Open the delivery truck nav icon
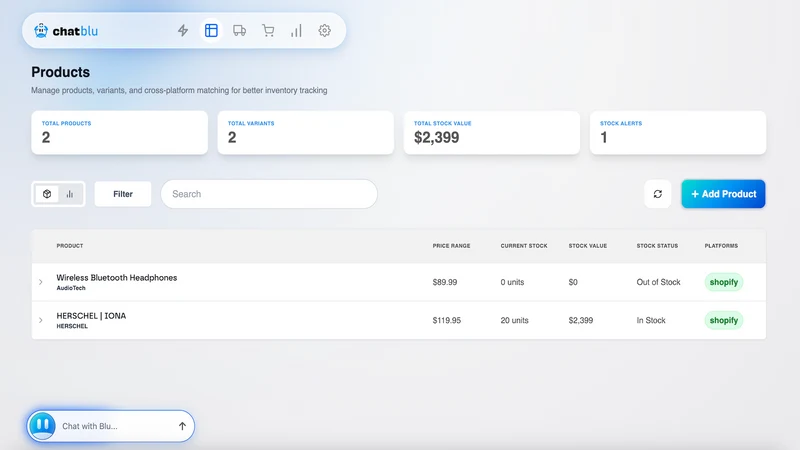 tap(239, 31)
